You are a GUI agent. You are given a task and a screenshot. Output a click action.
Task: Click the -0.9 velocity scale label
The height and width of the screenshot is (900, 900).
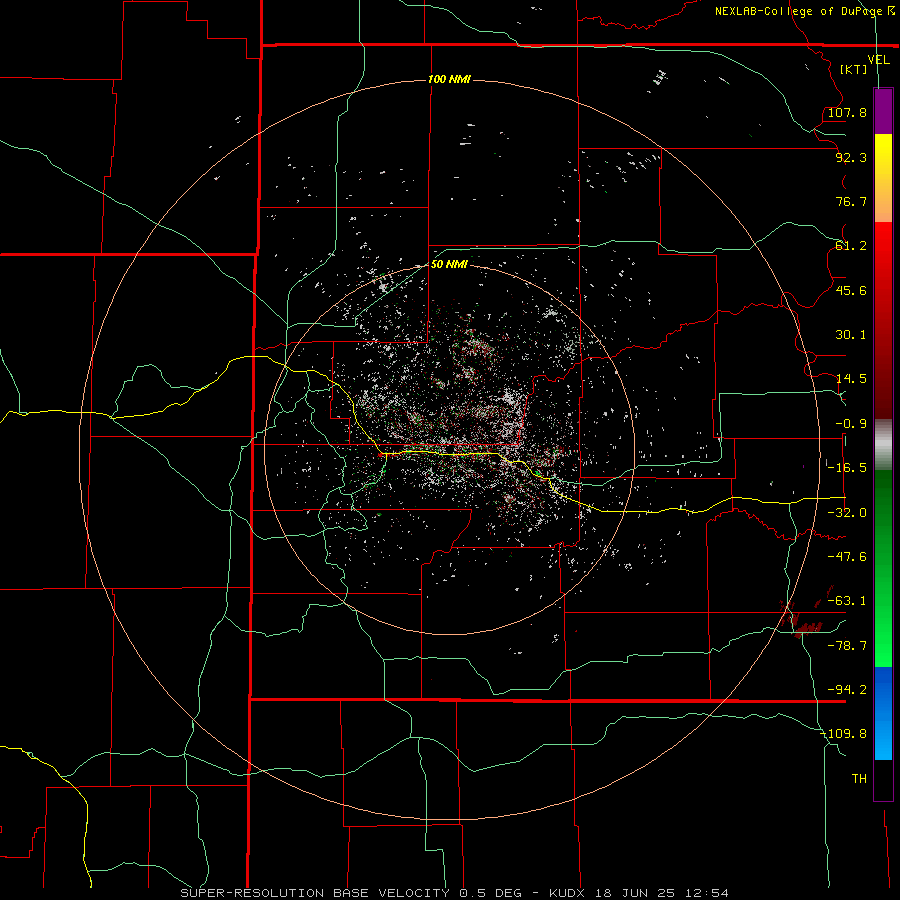click(851, 424)
